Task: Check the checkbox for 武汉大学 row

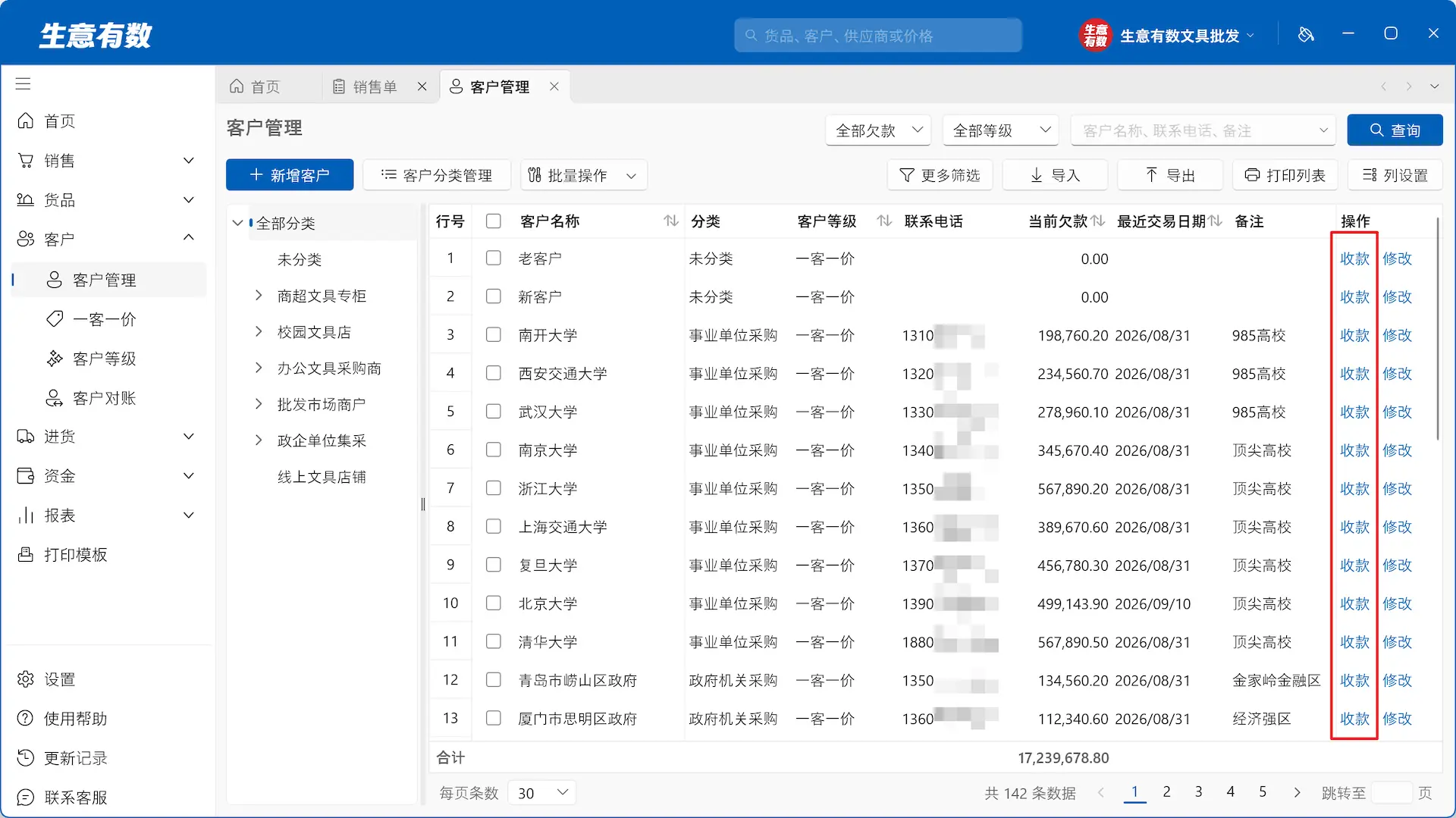Action: pyautogui.click(x=494, y=412)
